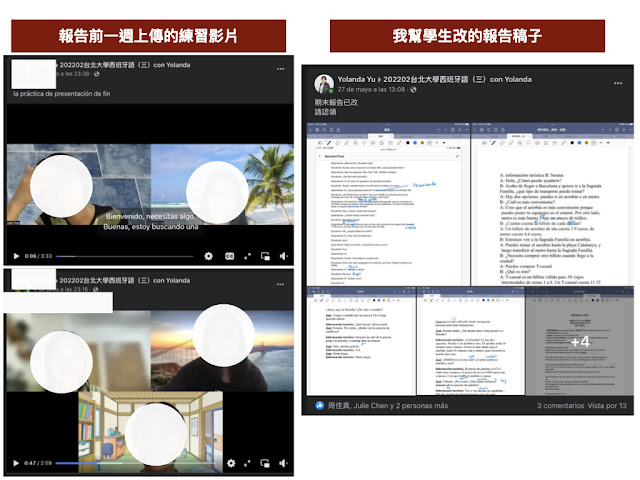This screenshot has width=640, height=480.
Task: Open Yolanda Yu's profile picture
Action: tap(322, 83)
